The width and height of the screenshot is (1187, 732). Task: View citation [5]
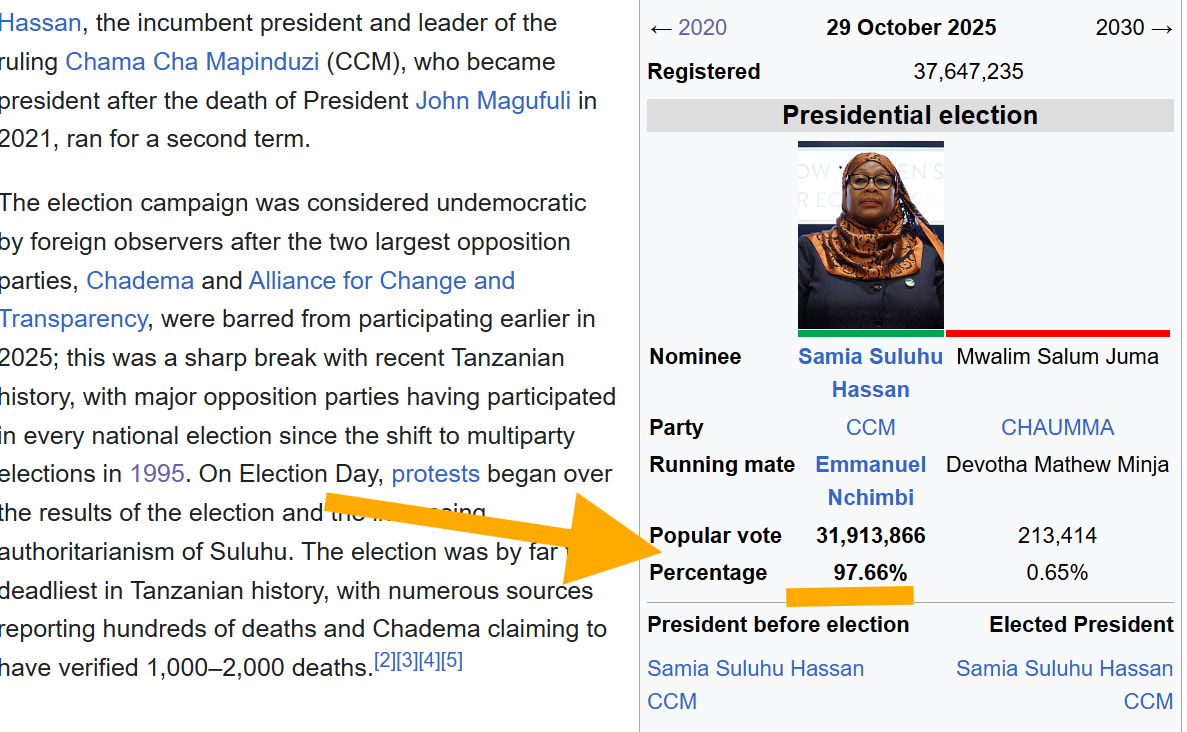coord(452,661)
